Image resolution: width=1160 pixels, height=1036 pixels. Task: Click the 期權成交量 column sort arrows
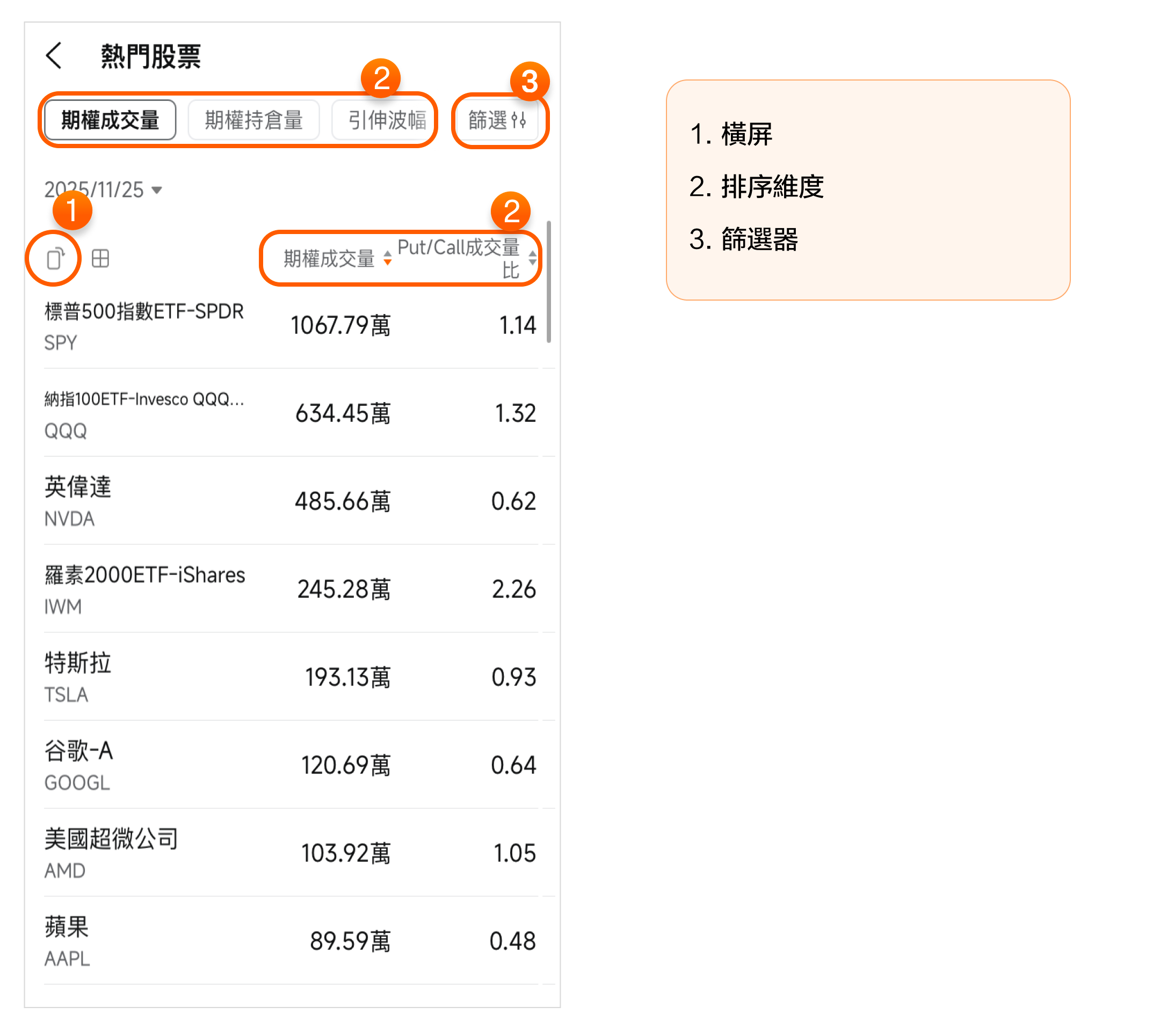click(x=387, y=258)
